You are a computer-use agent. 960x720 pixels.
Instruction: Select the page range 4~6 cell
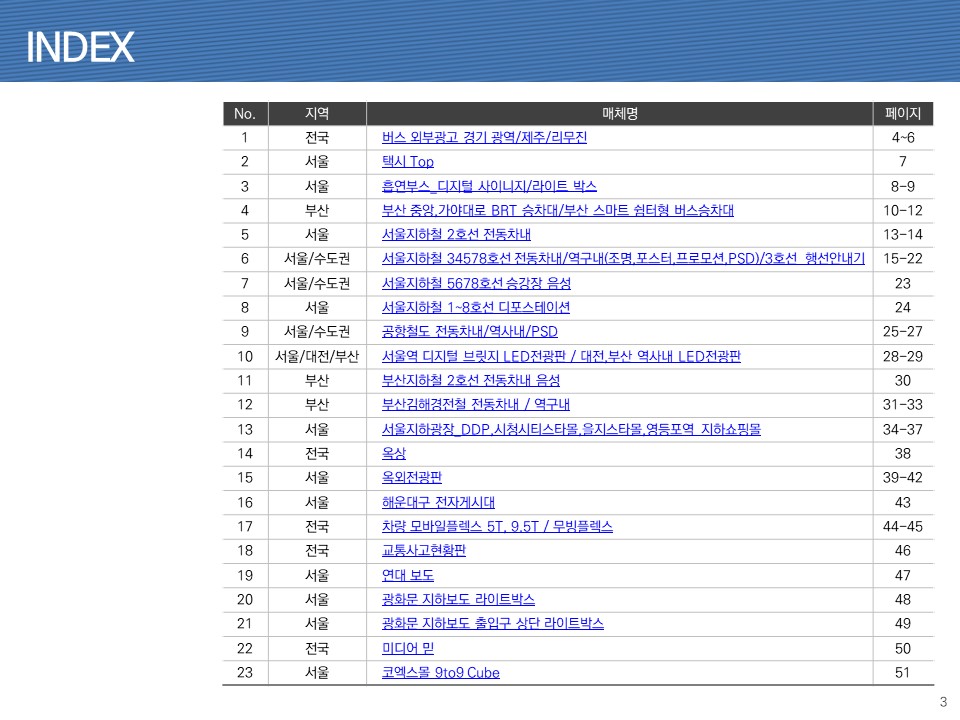tap(903, 137)
